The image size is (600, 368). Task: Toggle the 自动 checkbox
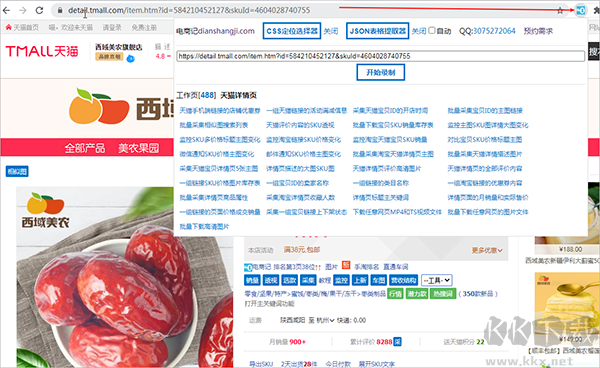[x=432, y=31]
